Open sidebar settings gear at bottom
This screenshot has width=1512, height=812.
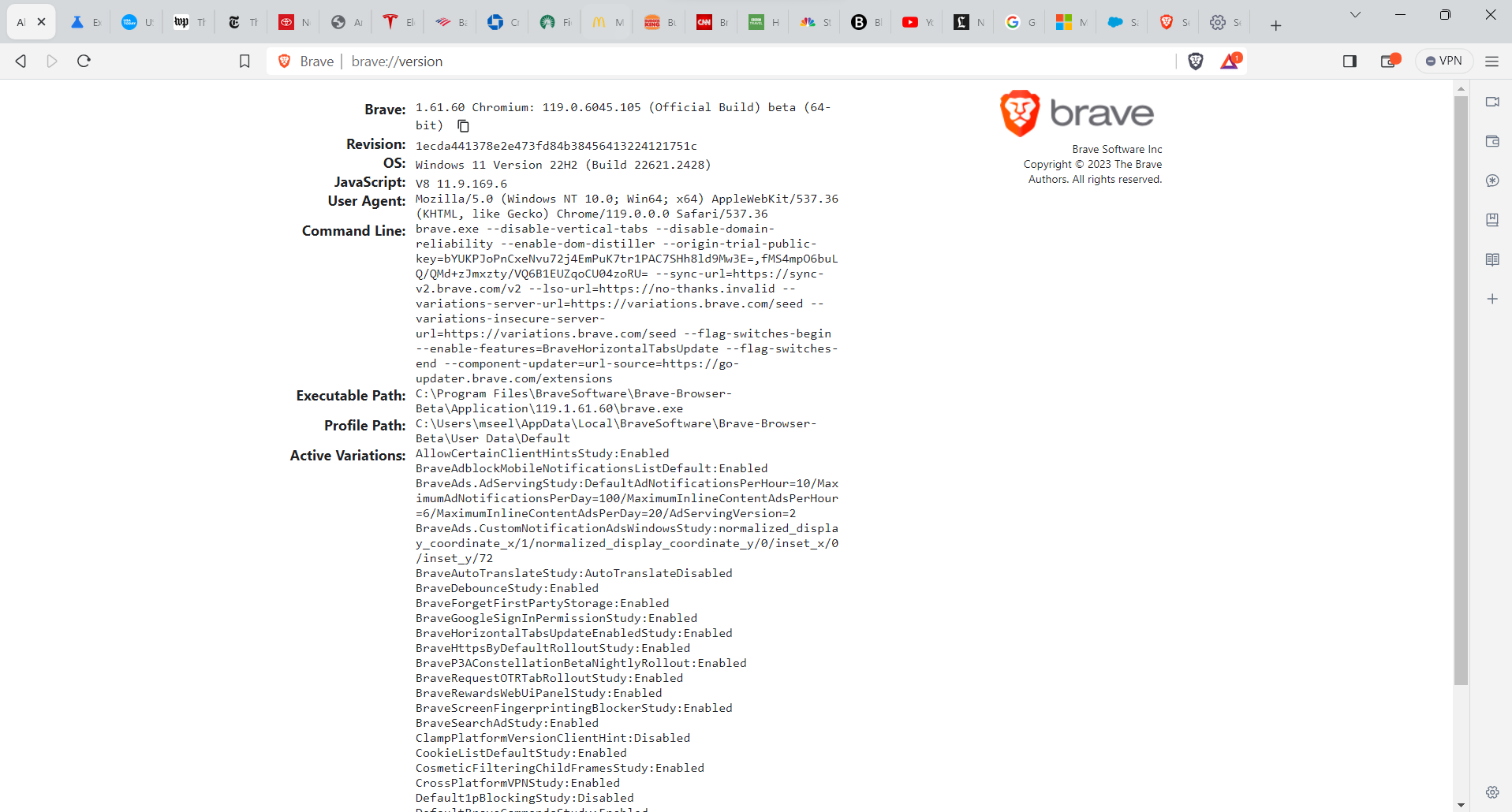(x=1492, y=792)
